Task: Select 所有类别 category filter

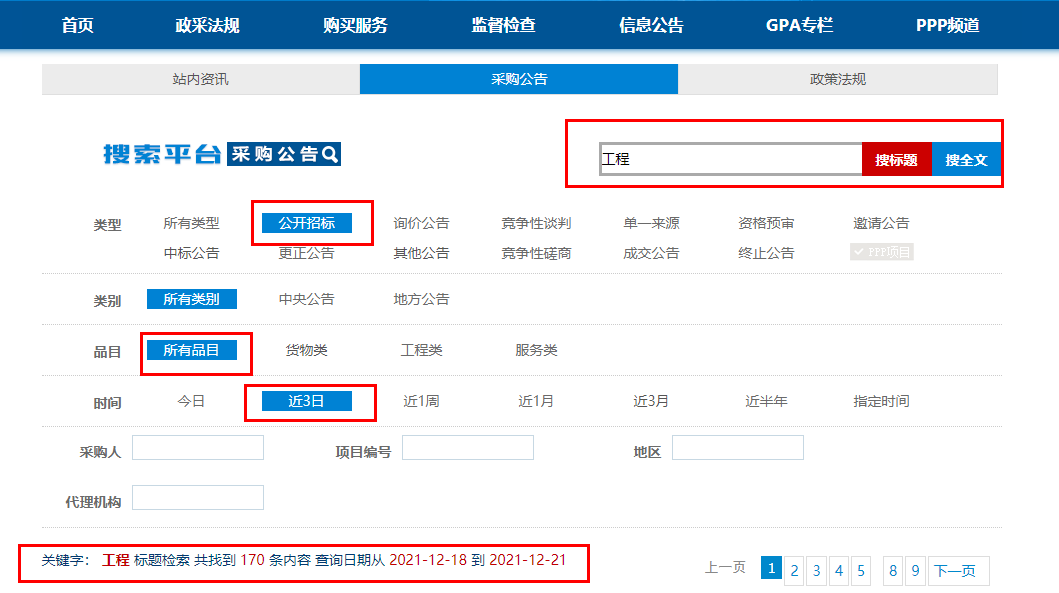Action: point(192,299)
